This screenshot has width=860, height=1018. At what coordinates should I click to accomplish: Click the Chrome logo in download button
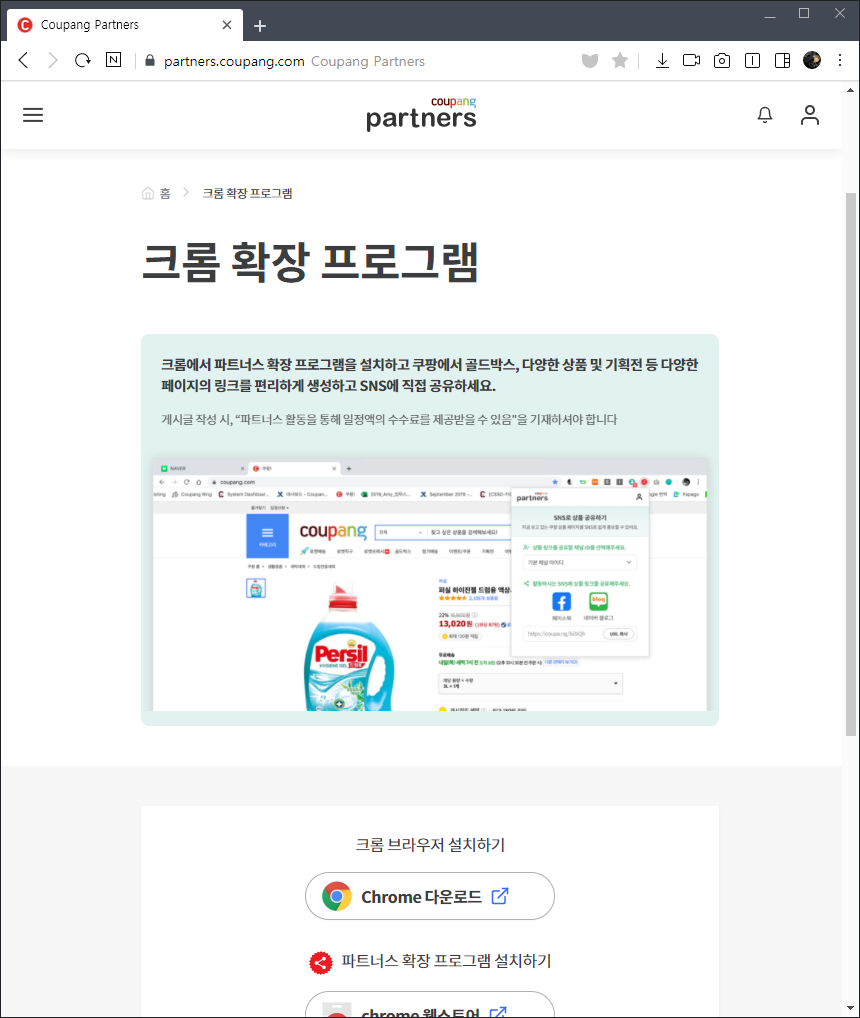[x=337, y=896]
